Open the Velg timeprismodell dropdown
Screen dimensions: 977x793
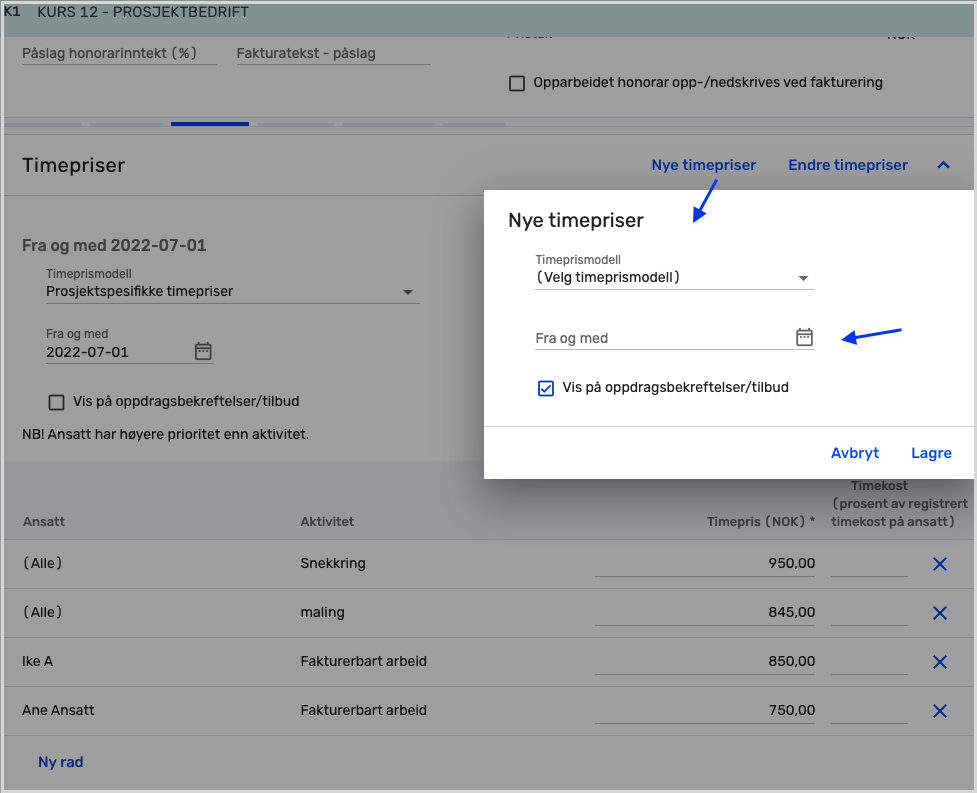675,278
